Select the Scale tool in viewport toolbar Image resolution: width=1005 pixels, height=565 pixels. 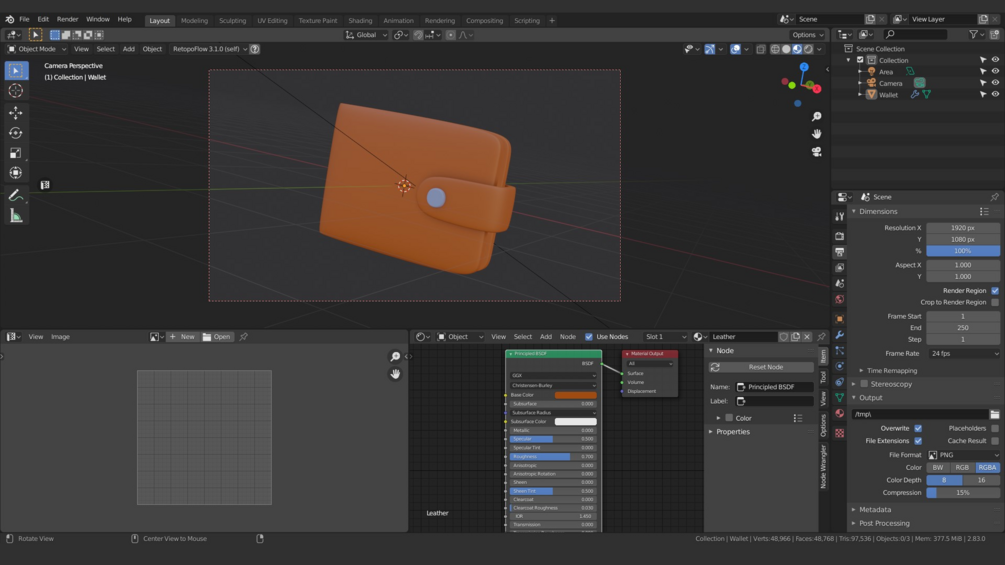(16, 153)
